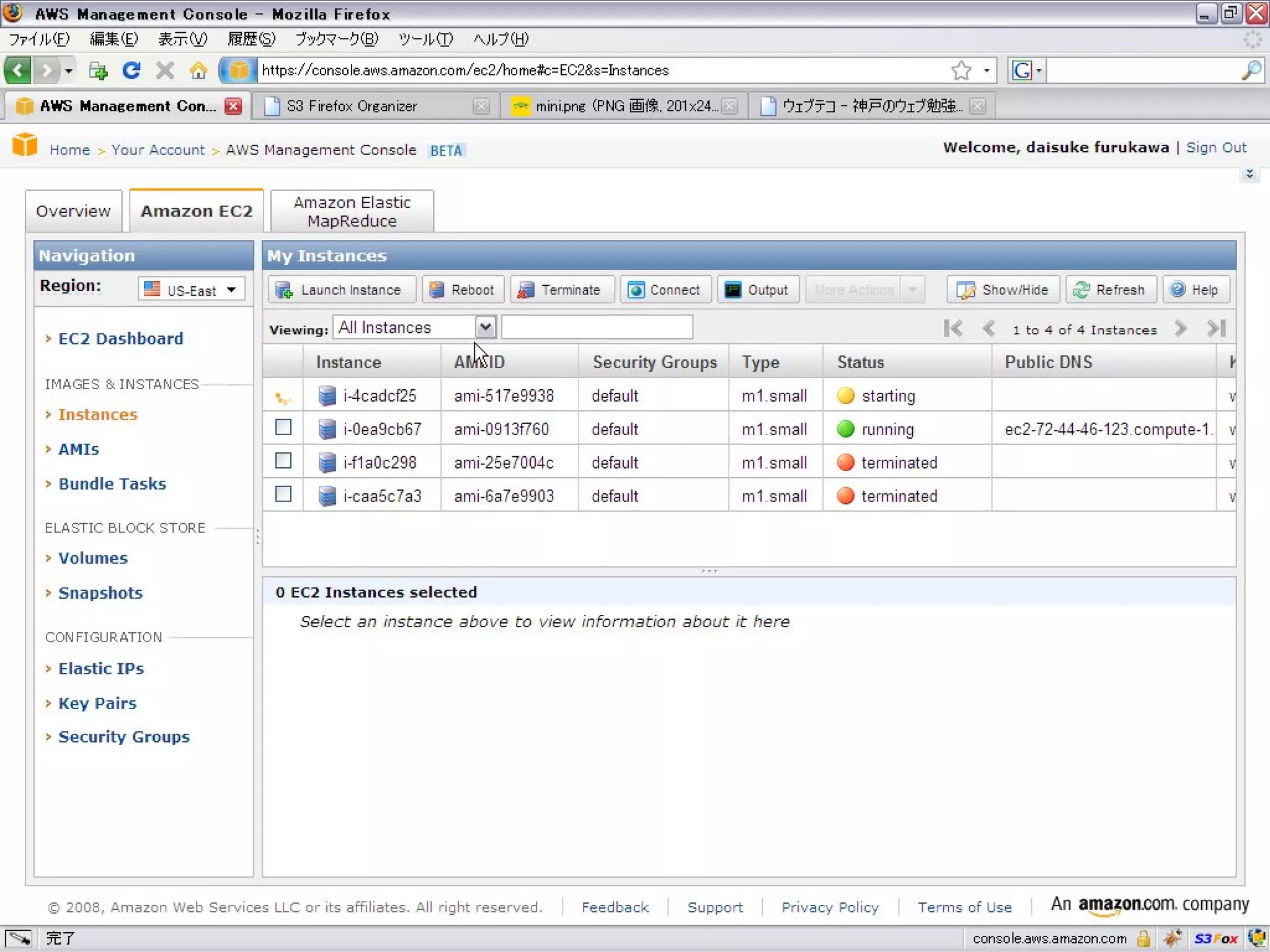Open the AMIs navigation link
The image size is (1270, 952).
(x=79, y=449)
